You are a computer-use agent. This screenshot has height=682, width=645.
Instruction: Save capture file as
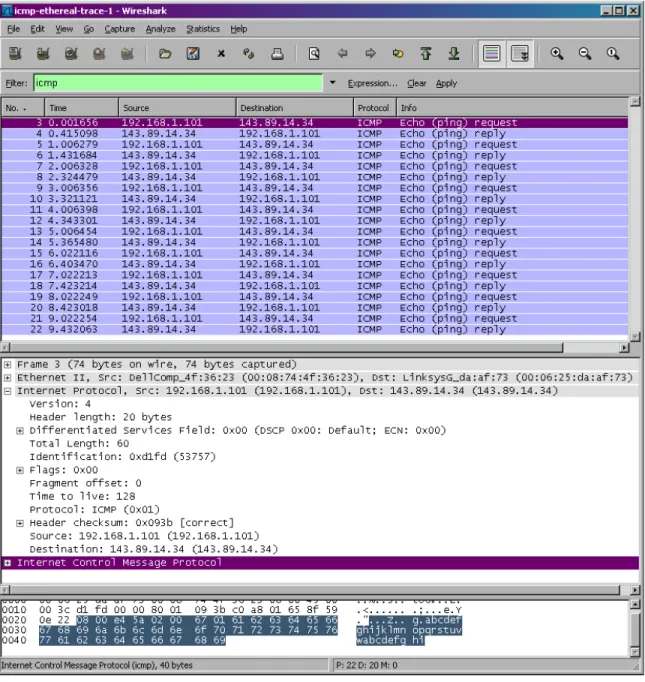click(193, 53)
